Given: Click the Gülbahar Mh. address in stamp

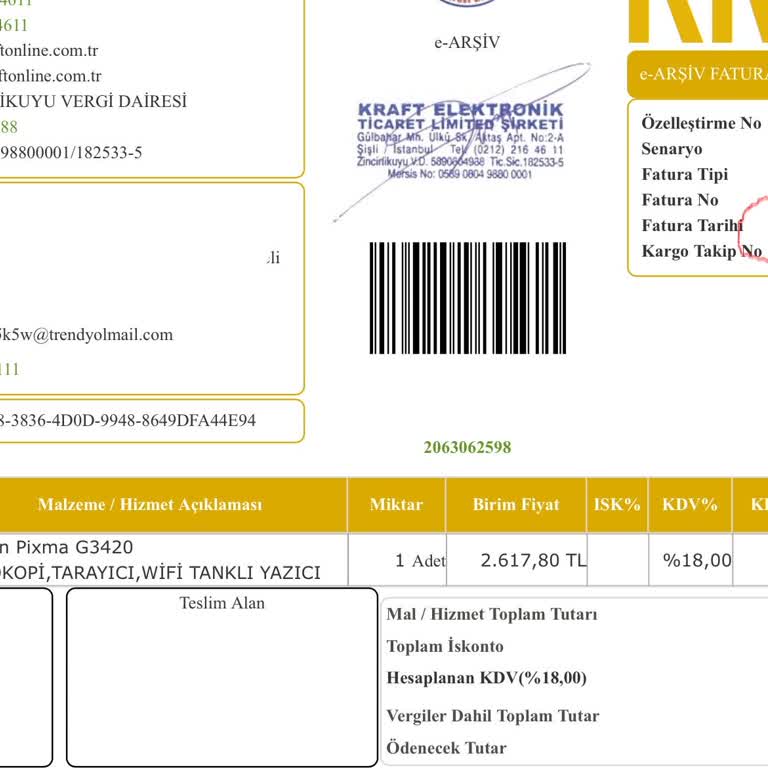Looking at the screenshot, I should click(460, 137).
